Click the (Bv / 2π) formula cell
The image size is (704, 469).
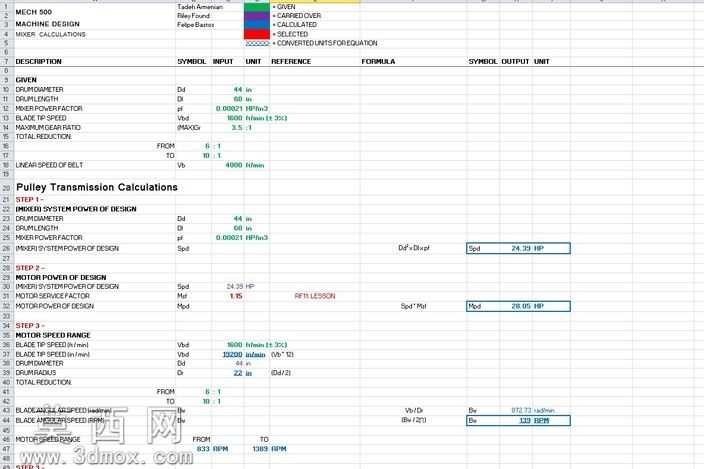(x=414, y=420)
